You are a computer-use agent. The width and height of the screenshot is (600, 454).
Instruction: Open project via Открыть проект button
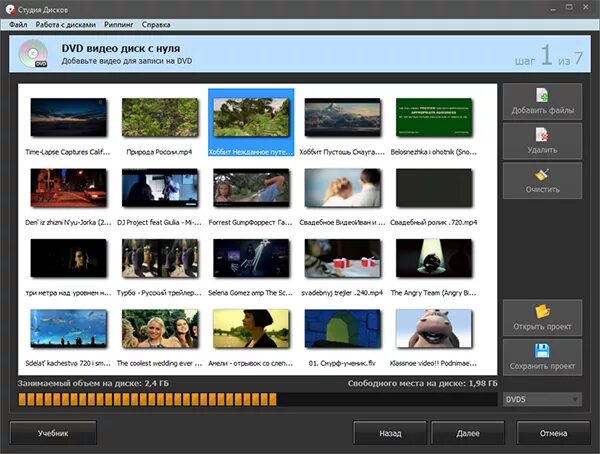tap(542, 318)
